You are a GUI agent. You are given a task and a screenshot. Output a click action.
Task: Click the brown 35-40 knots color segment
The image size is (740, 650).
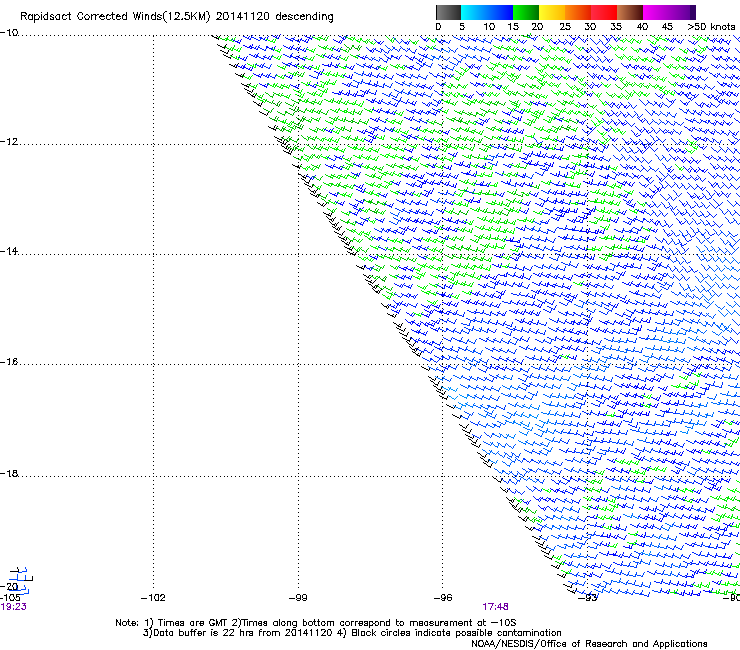tap(630, 12)
